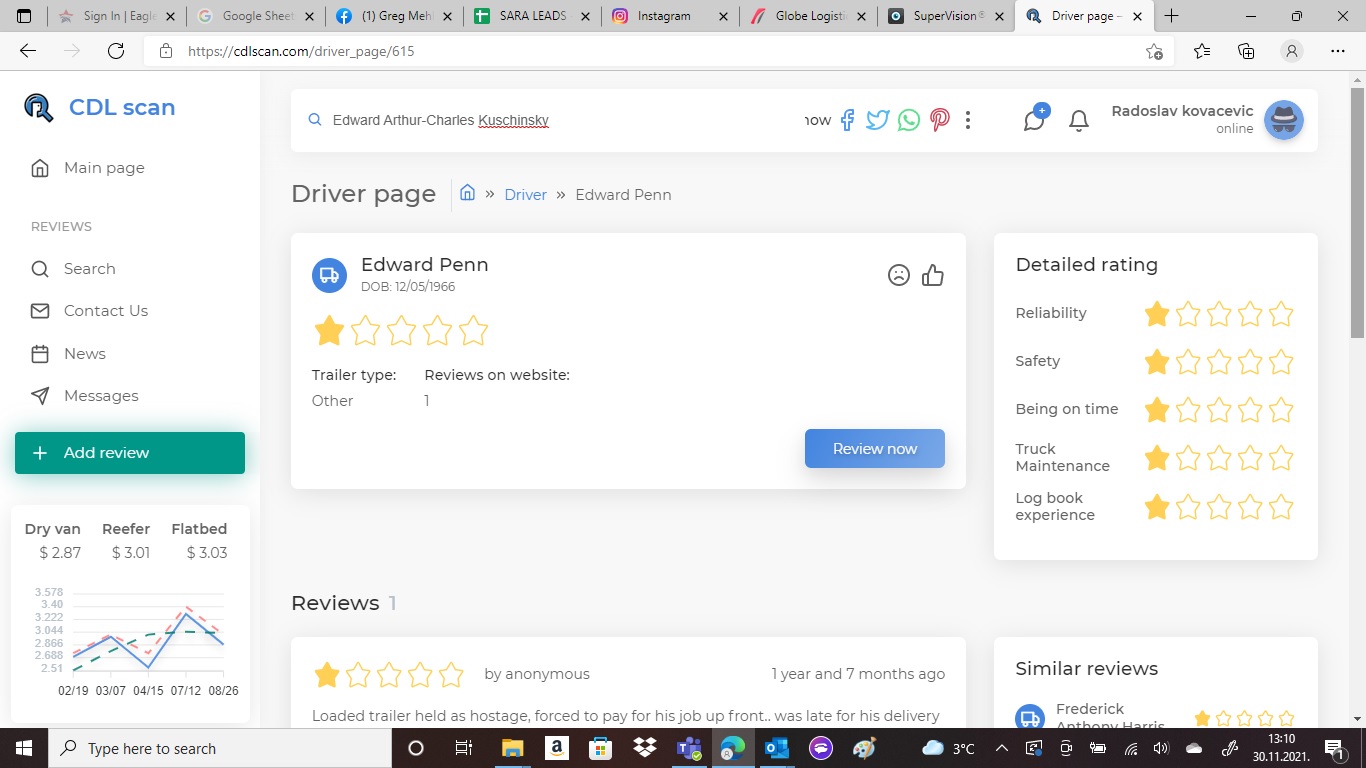Image resolution: width=1366 pixels, height=768 pixels.
Task: Click the Review now button
Action: (874, 449)
